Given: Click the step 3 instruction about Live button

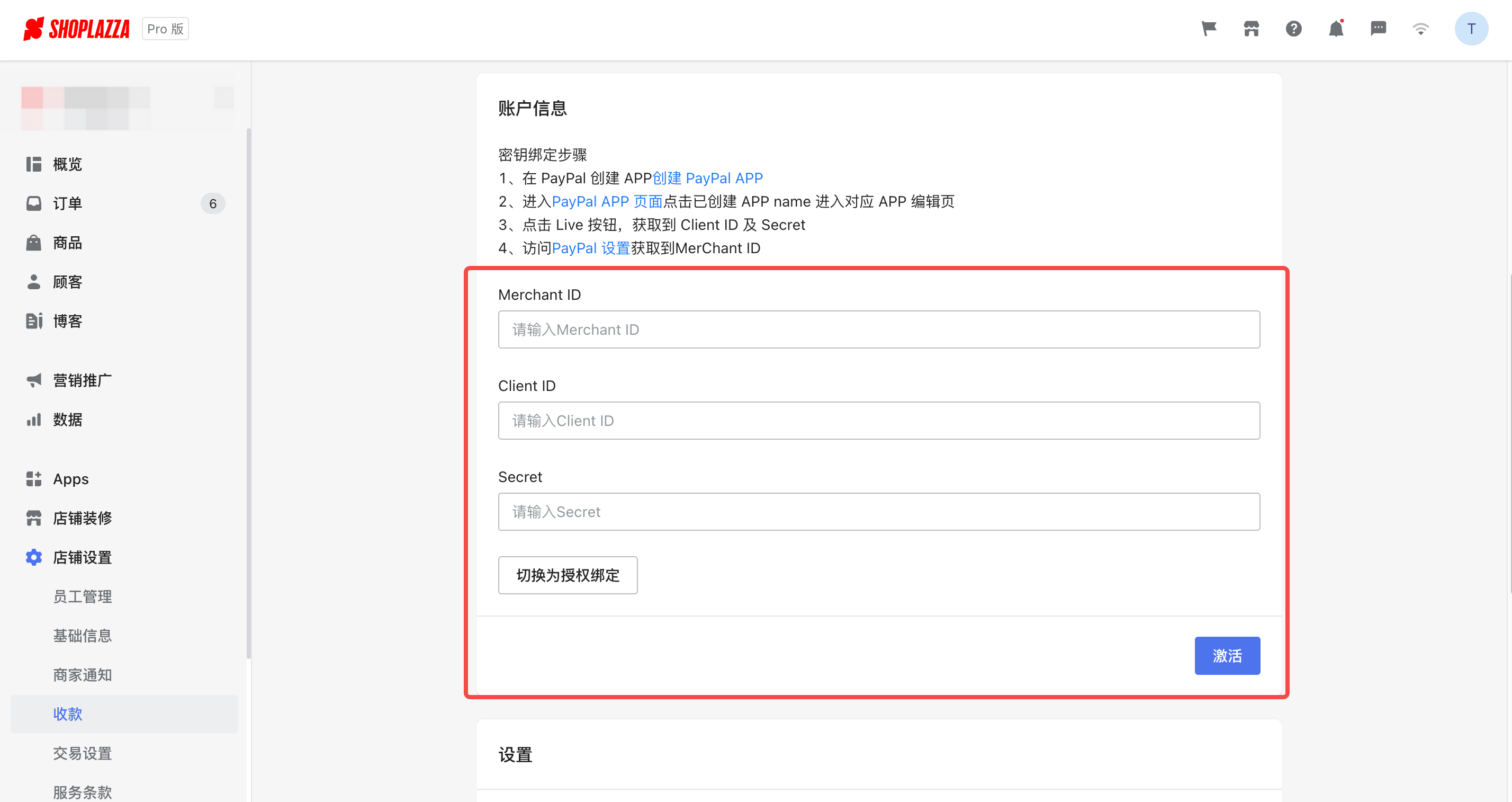Looking at the screenshot, I should [652, 225].
